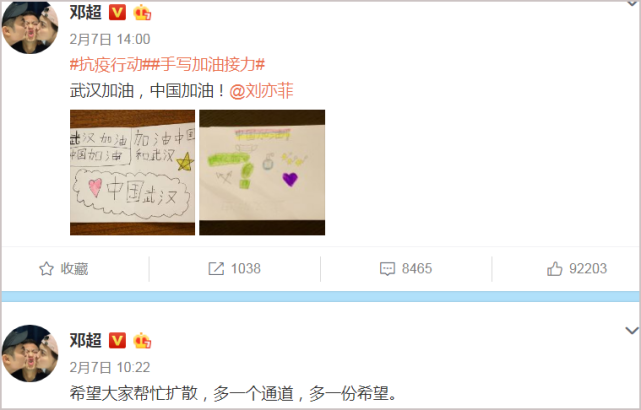Open the 2月7日 14:00 timestamp link
Screen dimensions: 641x410
click(x=110, y=39)
